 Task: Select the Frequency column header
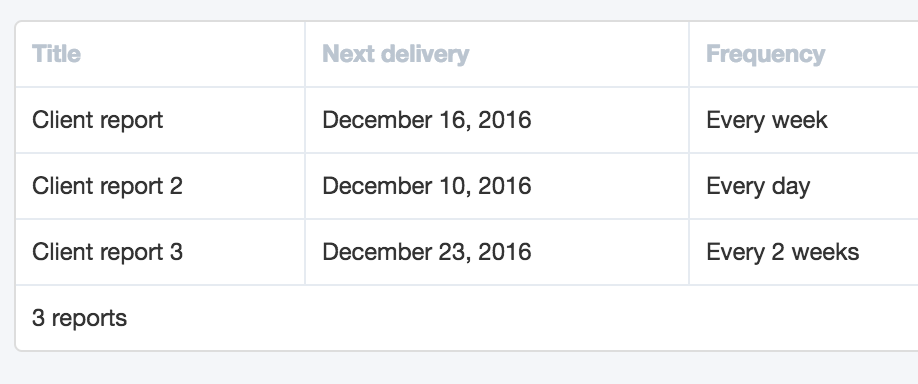[766, 54]
